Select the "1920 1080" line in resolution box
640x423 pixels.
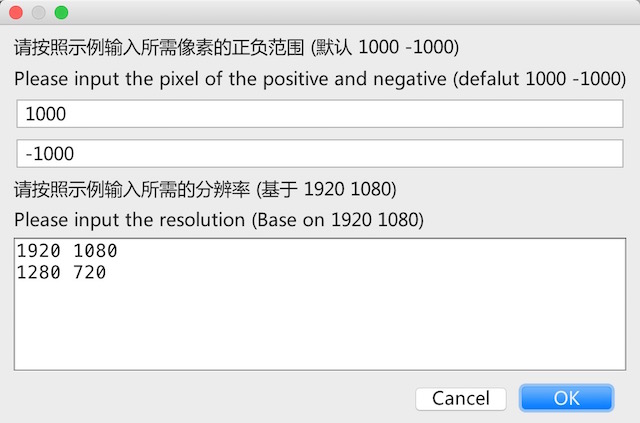tap(67, 251)
